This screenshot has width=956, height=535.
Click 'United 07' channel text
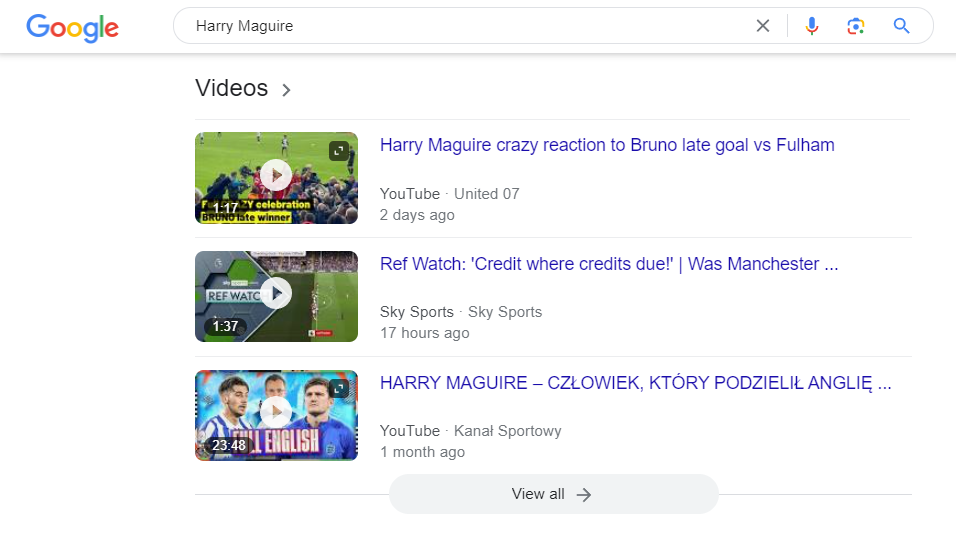[487, 194]
